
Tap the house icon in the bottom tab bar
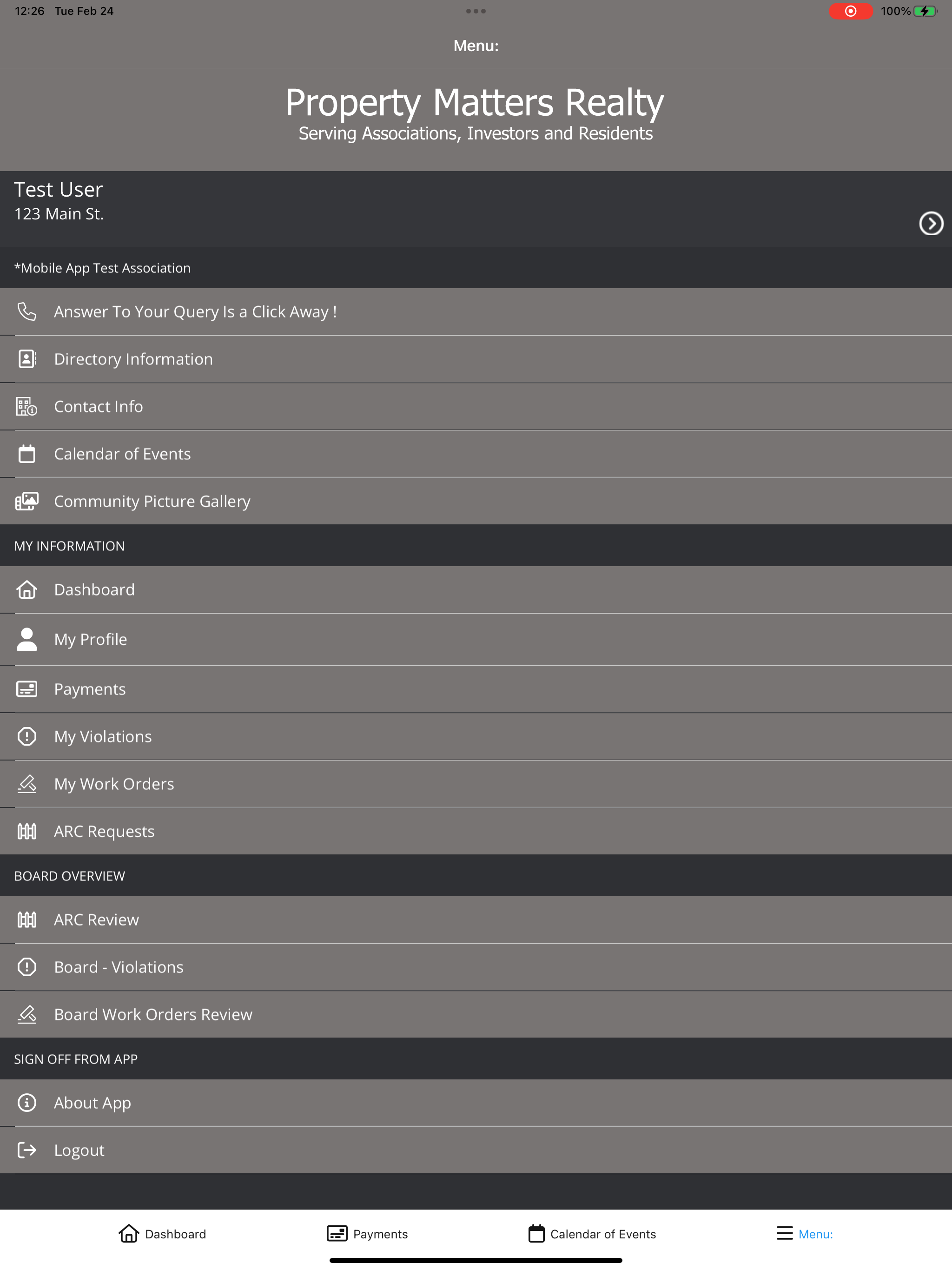click(129, 1233)
